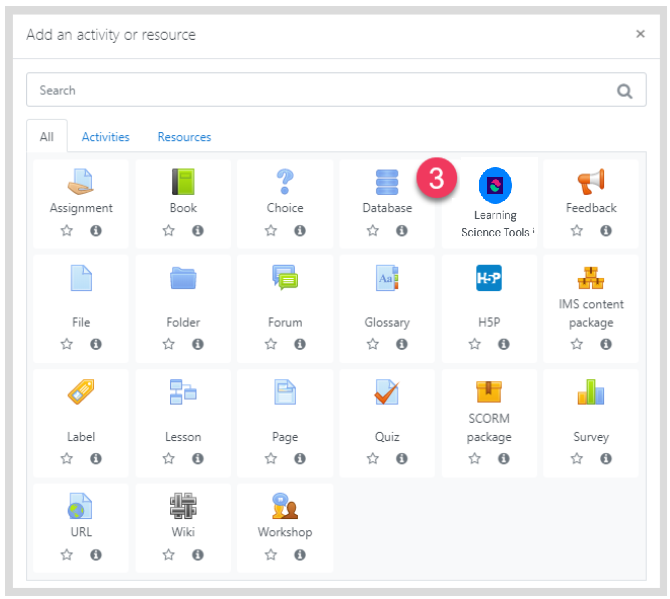Choose the Learning Science Tools icon
The width and height of the screenshot is (670, 599).
tap(495, 185)
